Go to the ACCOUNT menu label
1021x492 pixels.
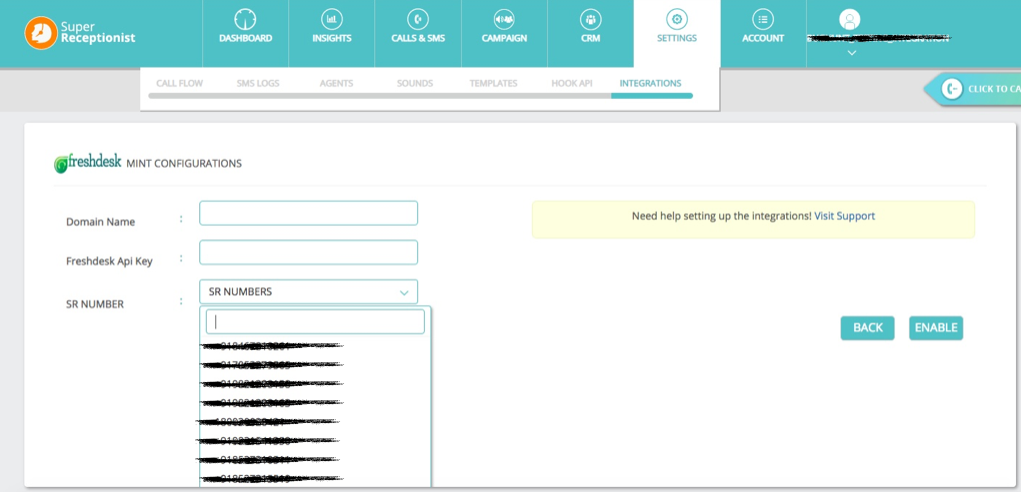[763, 38]
